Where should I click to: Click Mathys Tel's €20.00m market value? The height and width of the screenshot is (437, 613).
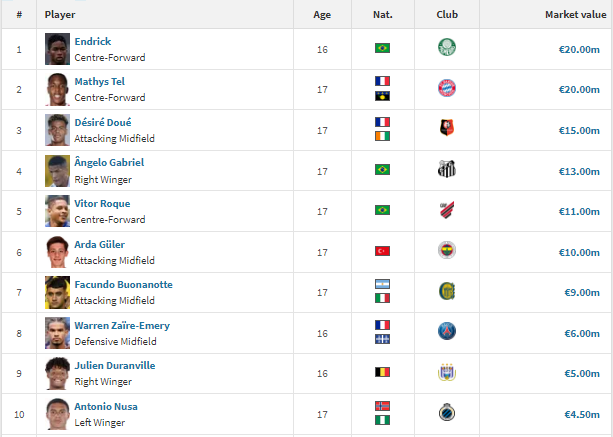point(579,90)
